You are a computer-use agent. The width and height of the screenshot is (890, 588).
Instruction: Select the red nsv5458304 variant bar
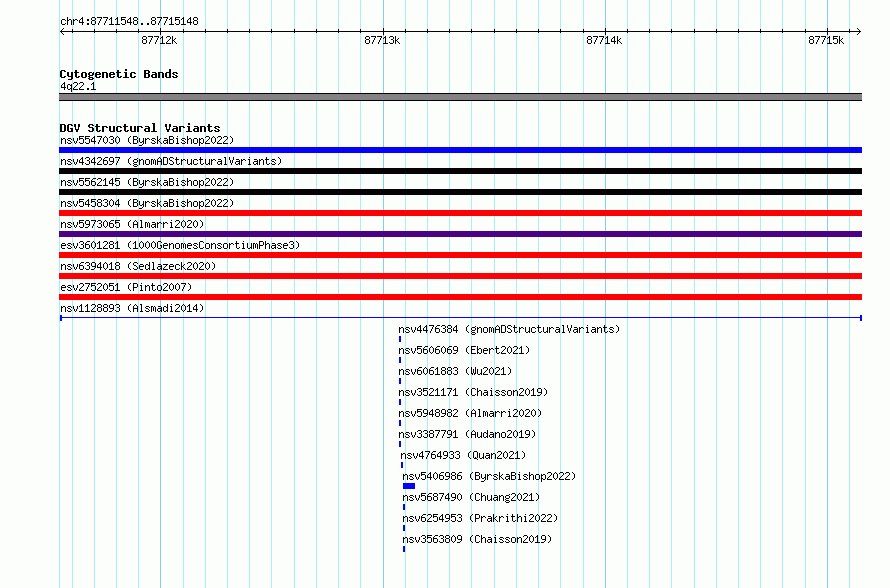[x=460, y=213]
